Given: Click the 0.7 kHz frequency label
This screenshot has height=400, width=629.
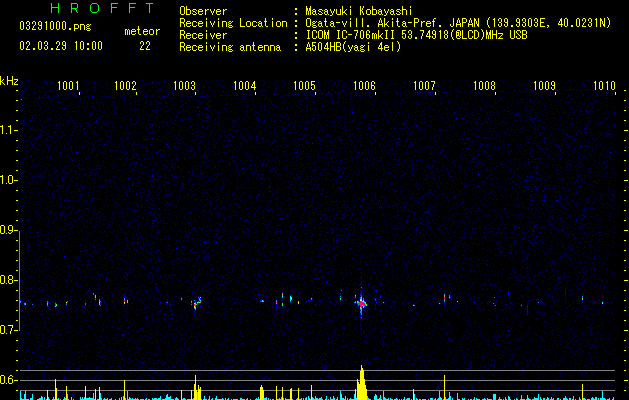Looking at the screenshot, I should (x=9, y=330).
